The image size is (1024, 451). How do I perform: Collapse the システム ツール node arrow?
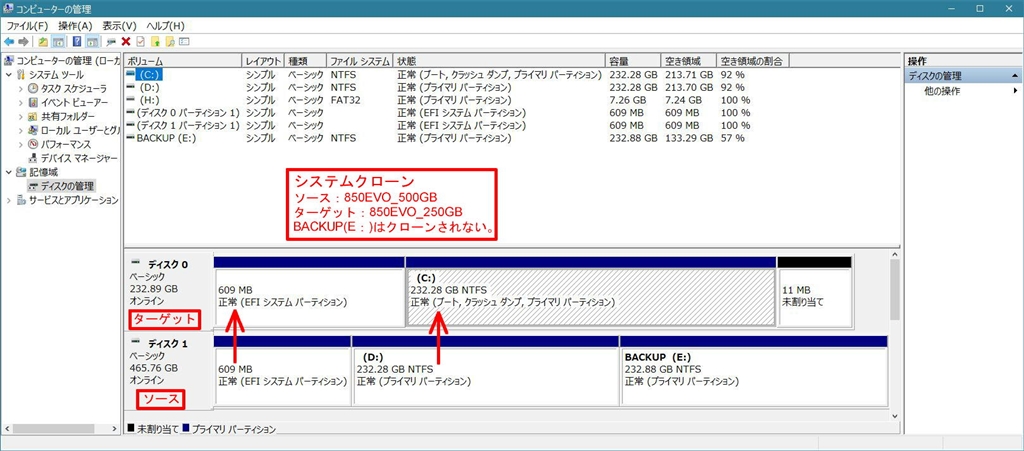[8, 75]
